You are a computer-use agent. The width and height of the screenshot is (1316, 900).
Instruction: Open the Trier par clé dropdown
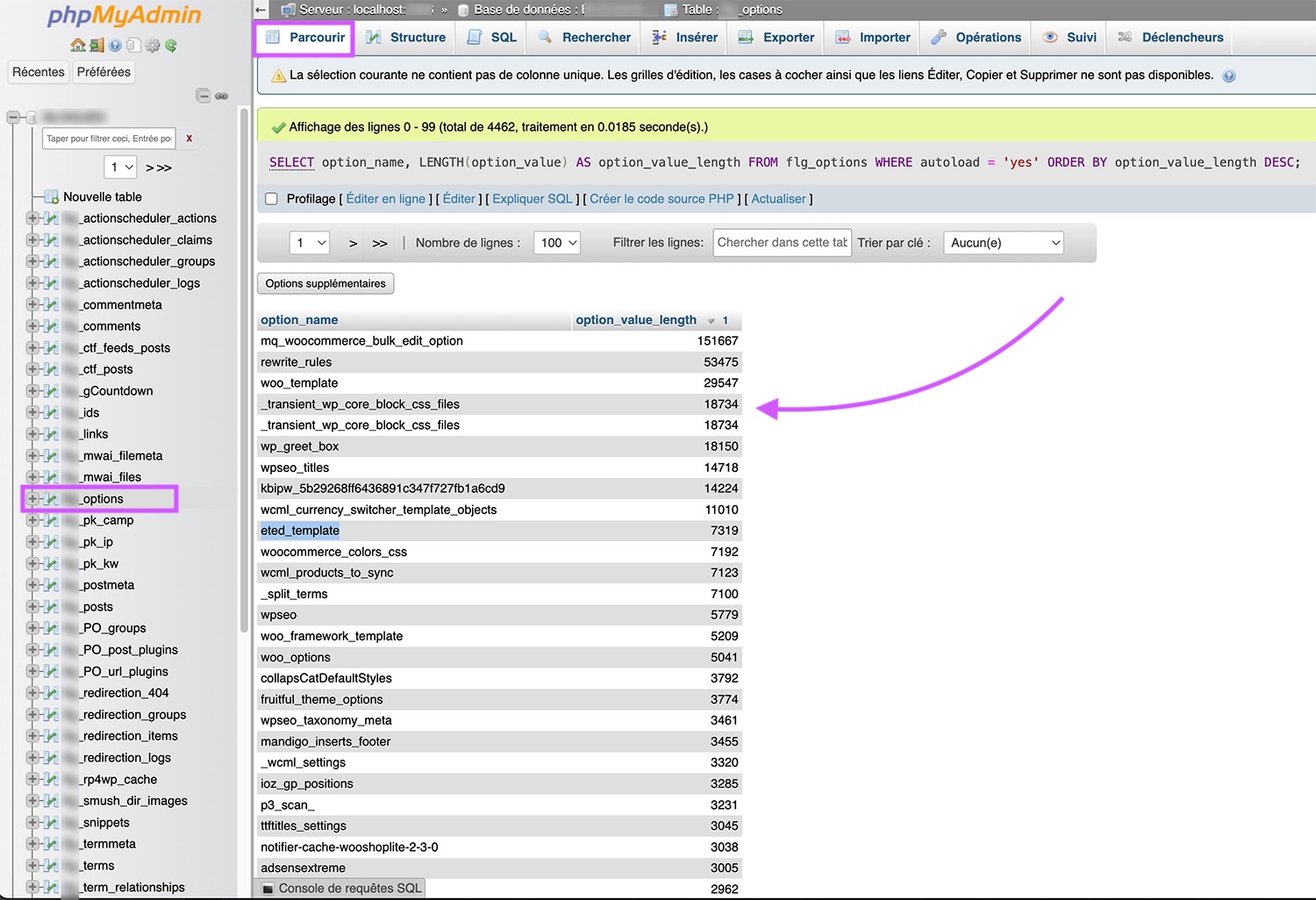[x=1004, y=243]
